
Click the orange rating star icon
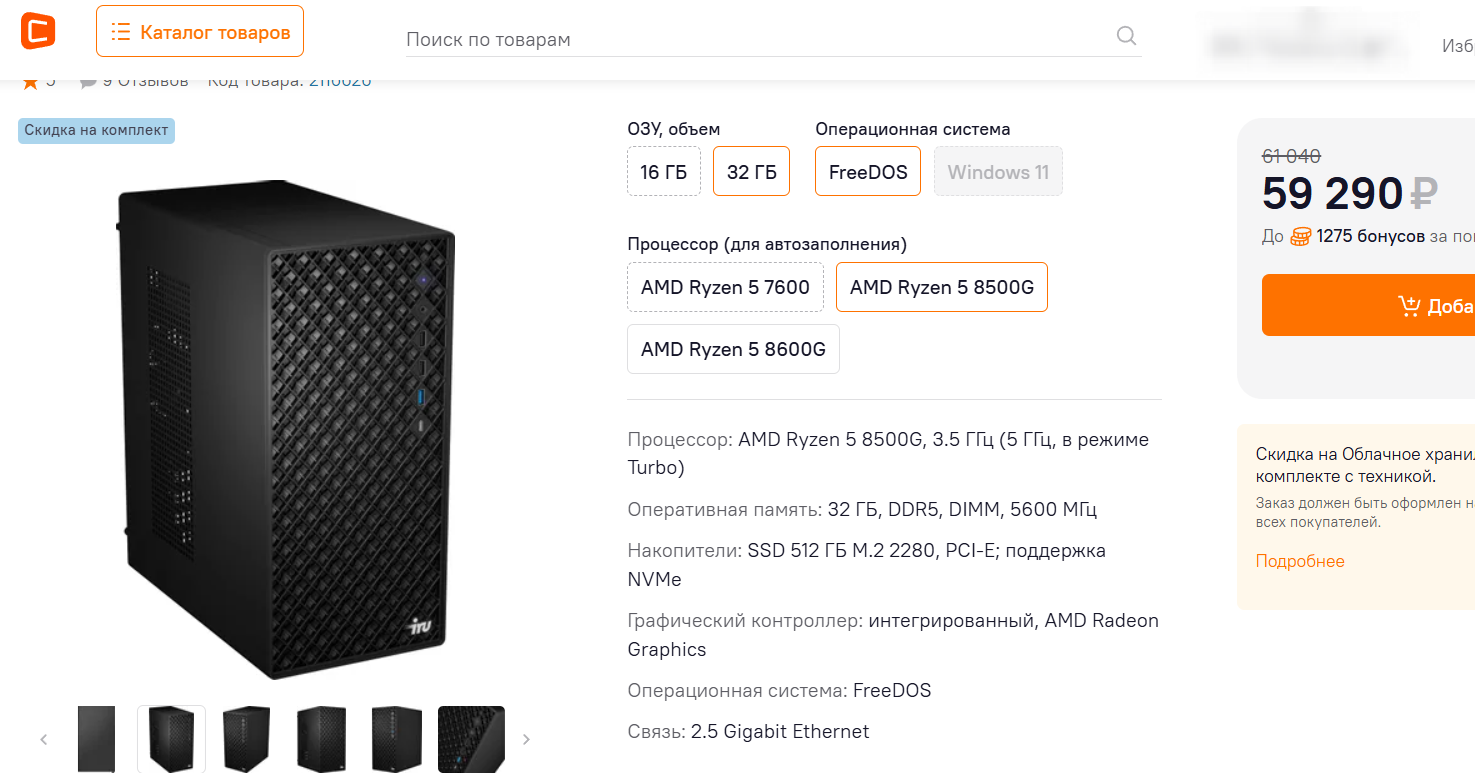coord(30,82)
